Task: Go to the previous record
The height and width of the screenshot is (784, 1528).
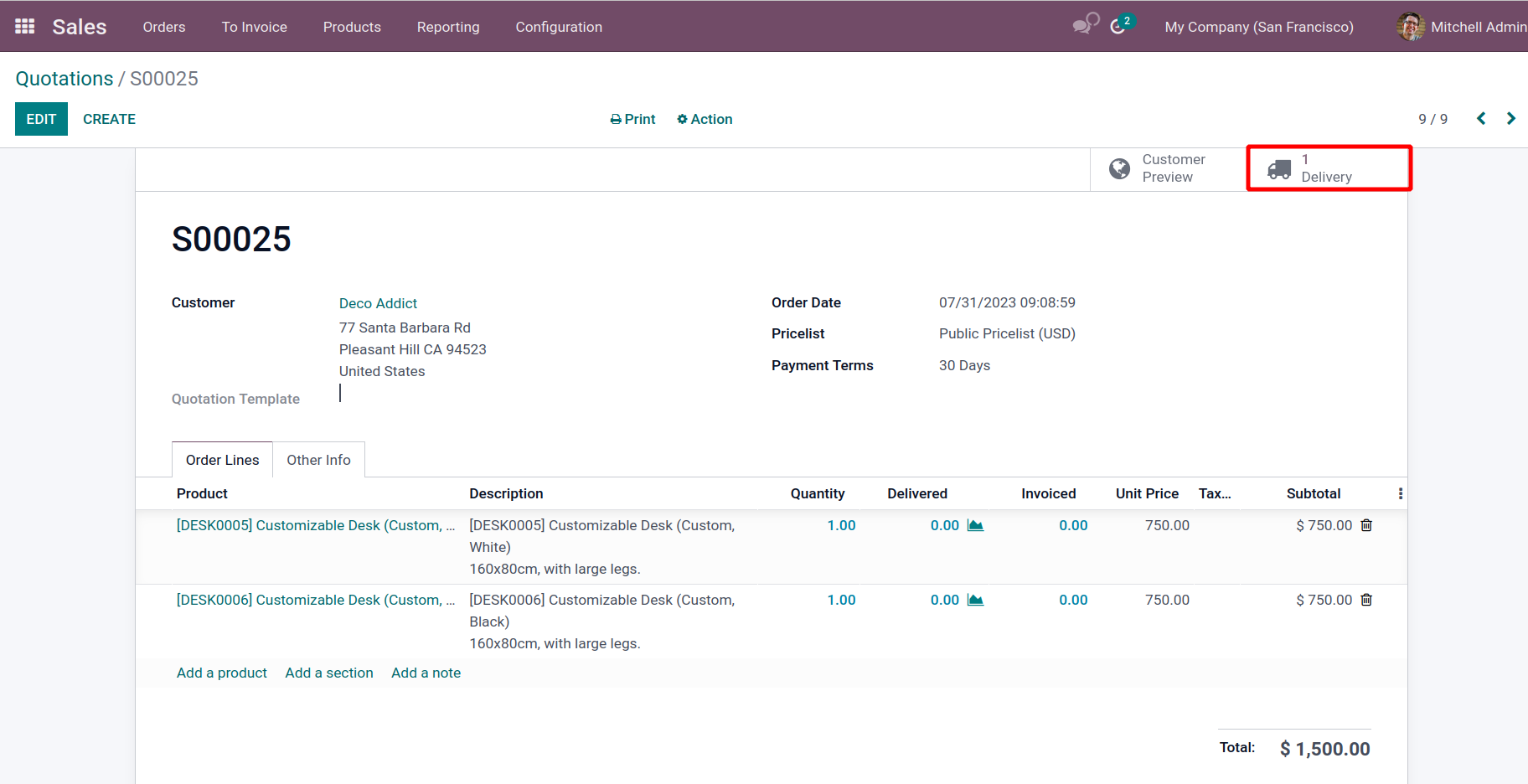Action: (1481, 119)
